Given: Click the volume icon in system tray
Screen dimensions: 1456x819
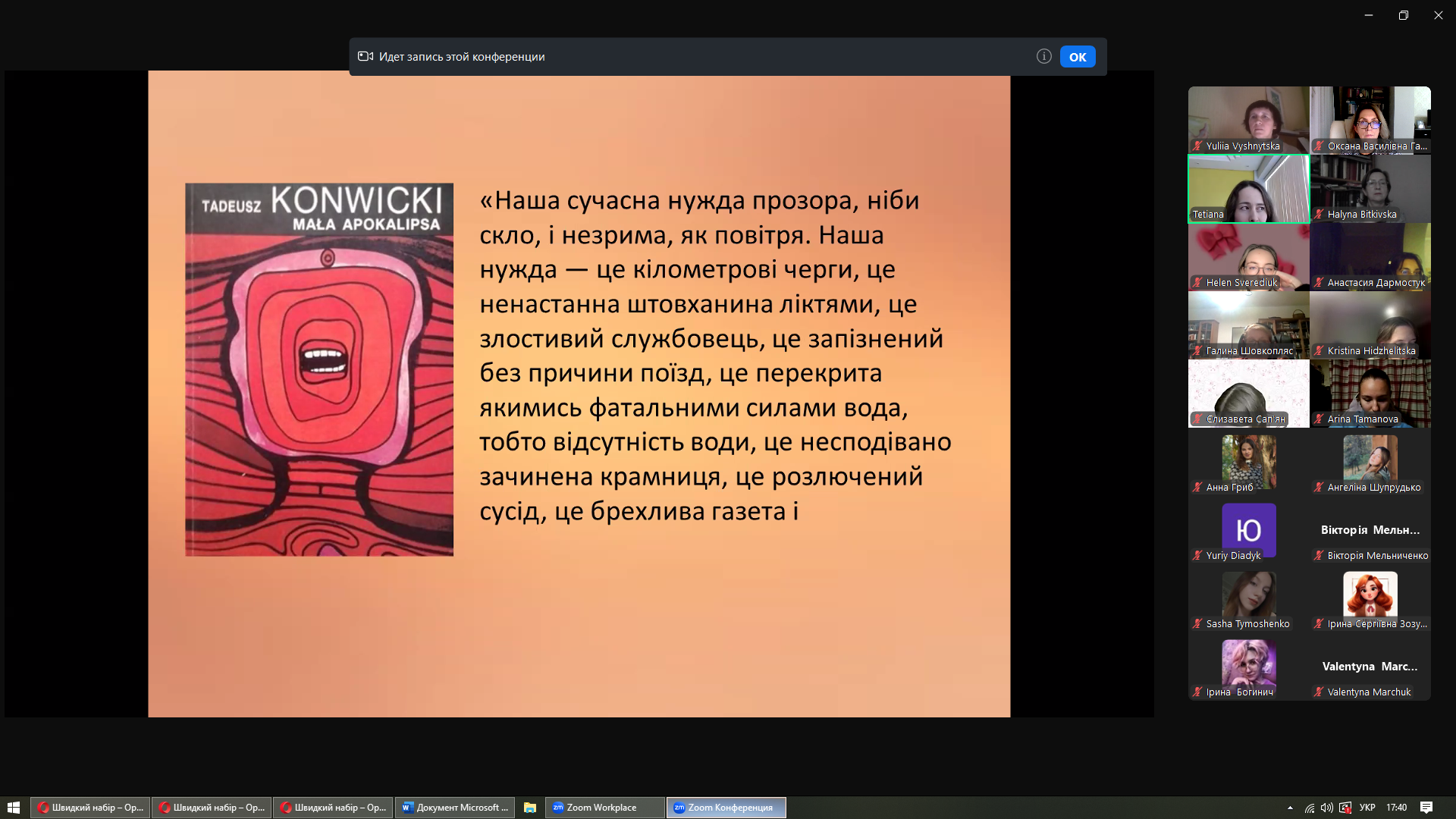Looking at the screenshot, I should (x=1326, y=808).
